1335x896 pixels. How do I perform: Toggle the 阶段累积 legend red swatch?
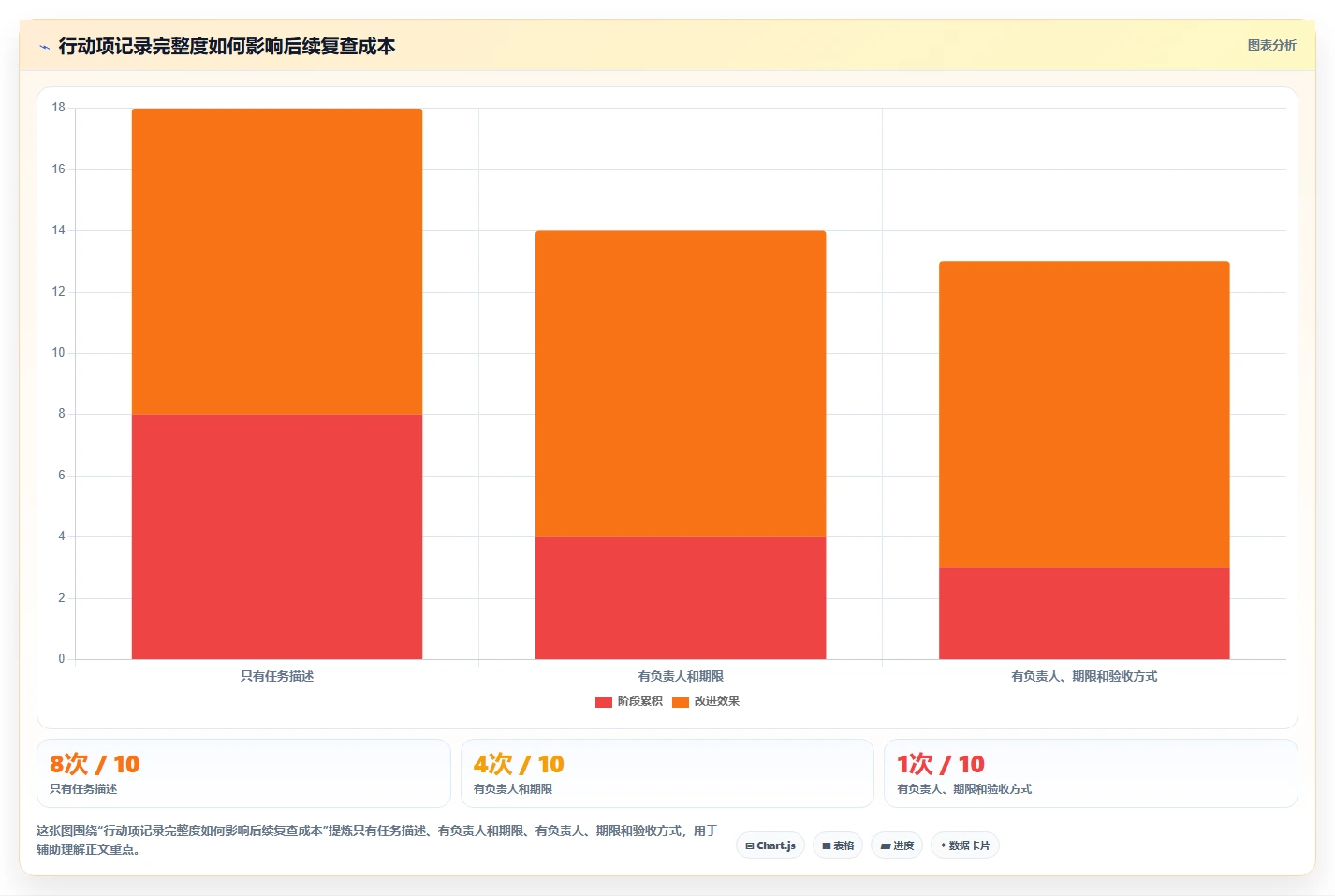[x=604, y=701]
